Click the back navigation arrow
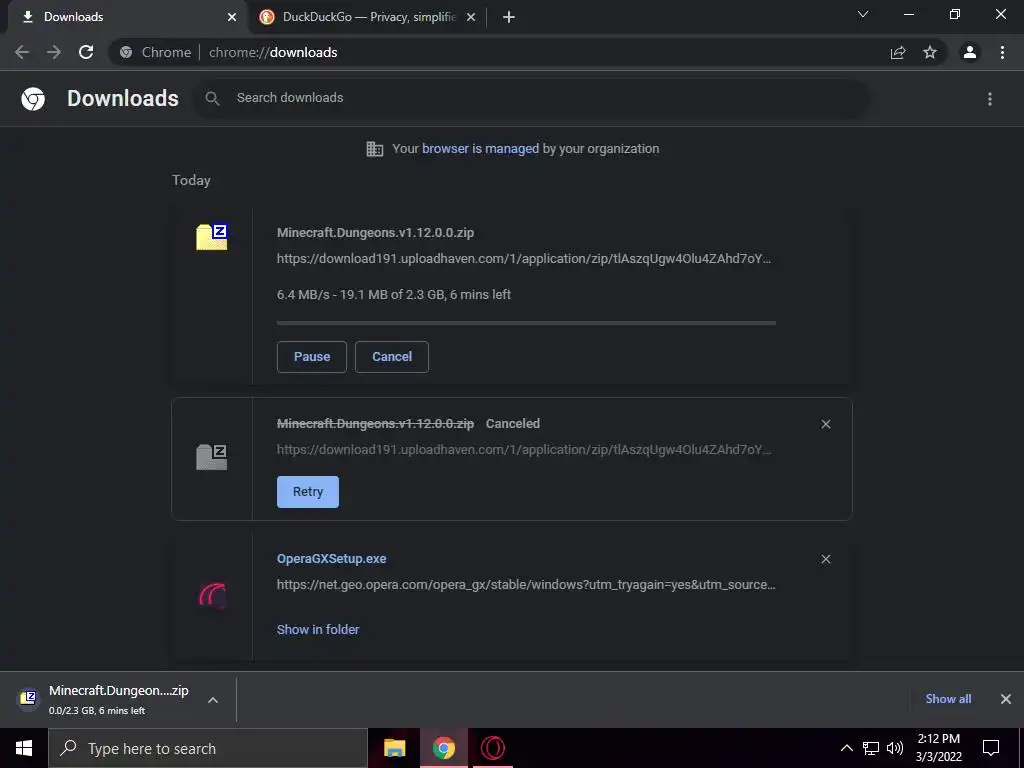1024x768 pixels. (22, 52)
